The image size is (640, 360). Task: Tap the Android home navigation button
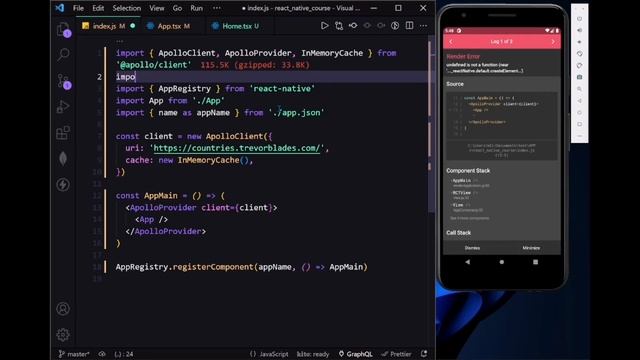[x=502, y=262]
